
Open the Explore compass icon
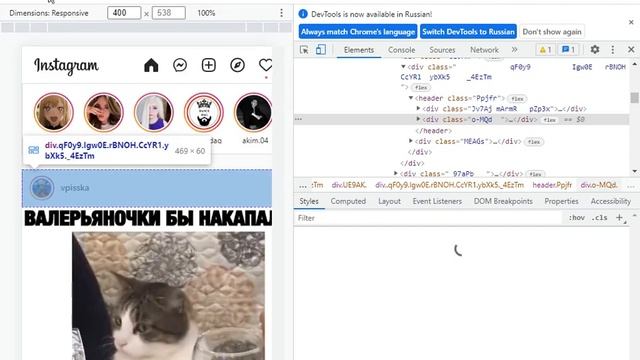tap(238, 65)
